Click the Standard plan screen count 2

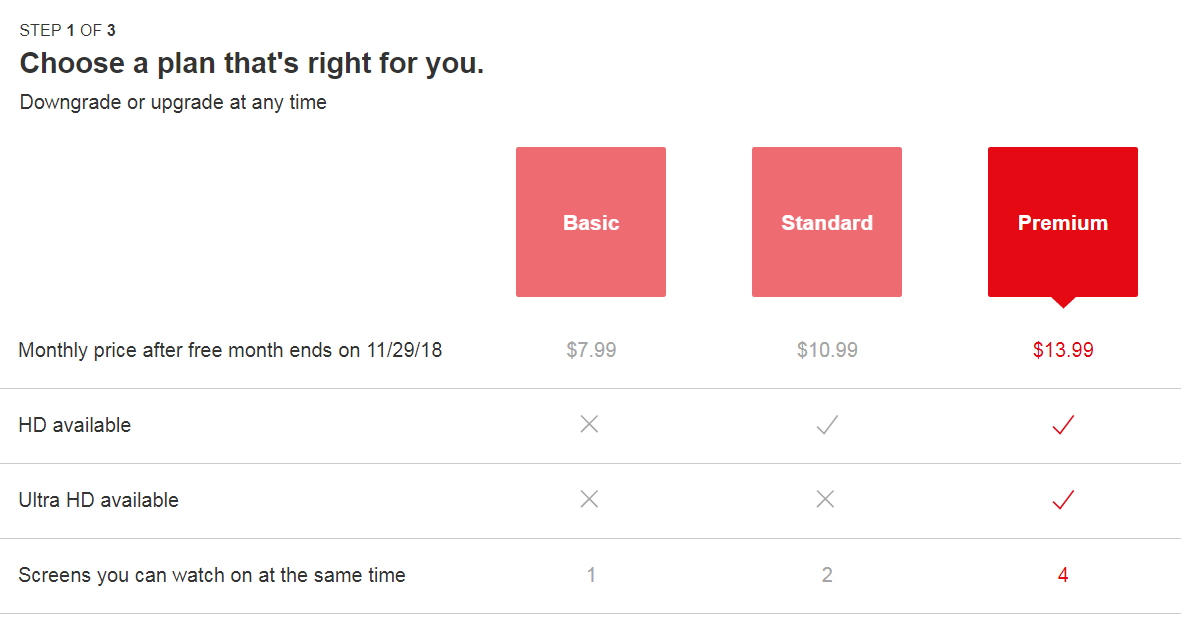[x=827, y=575]
